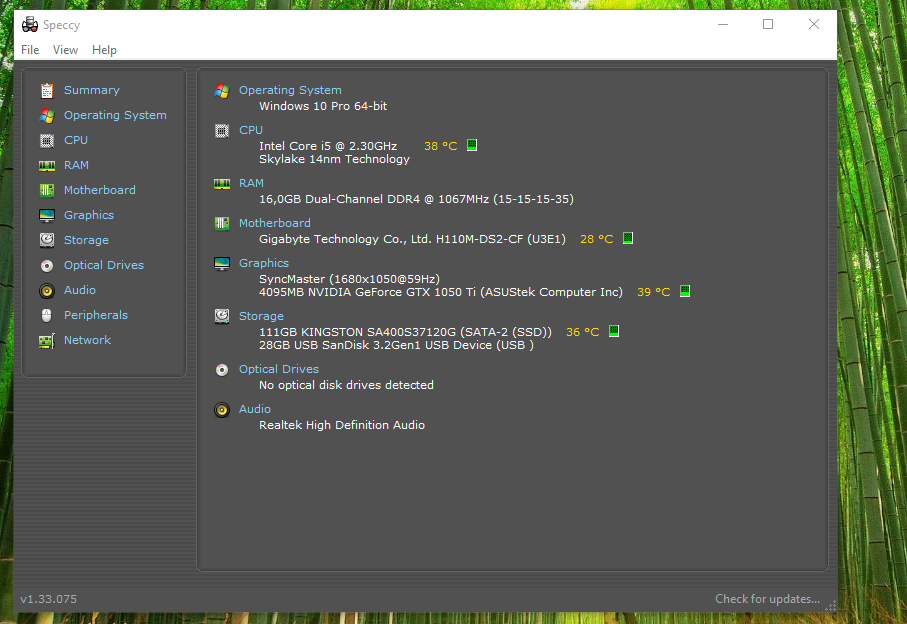Click the Audio heading link in summary
Image resolution: width=907 pixels, height=624 pixels.
click(255, 409)
